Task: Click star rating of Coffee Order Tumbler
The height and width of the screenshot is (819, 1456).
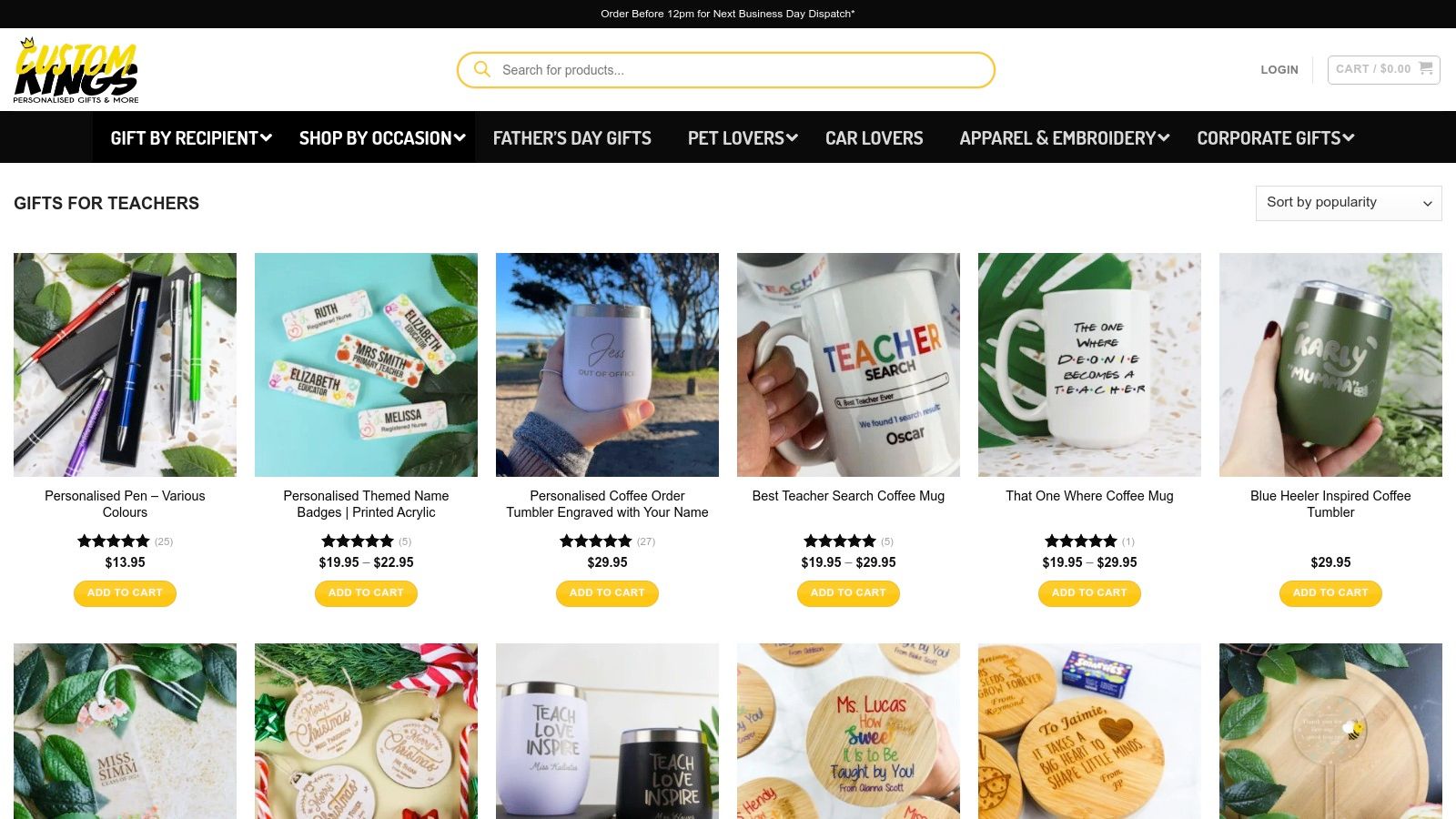Action: point(596,541)
